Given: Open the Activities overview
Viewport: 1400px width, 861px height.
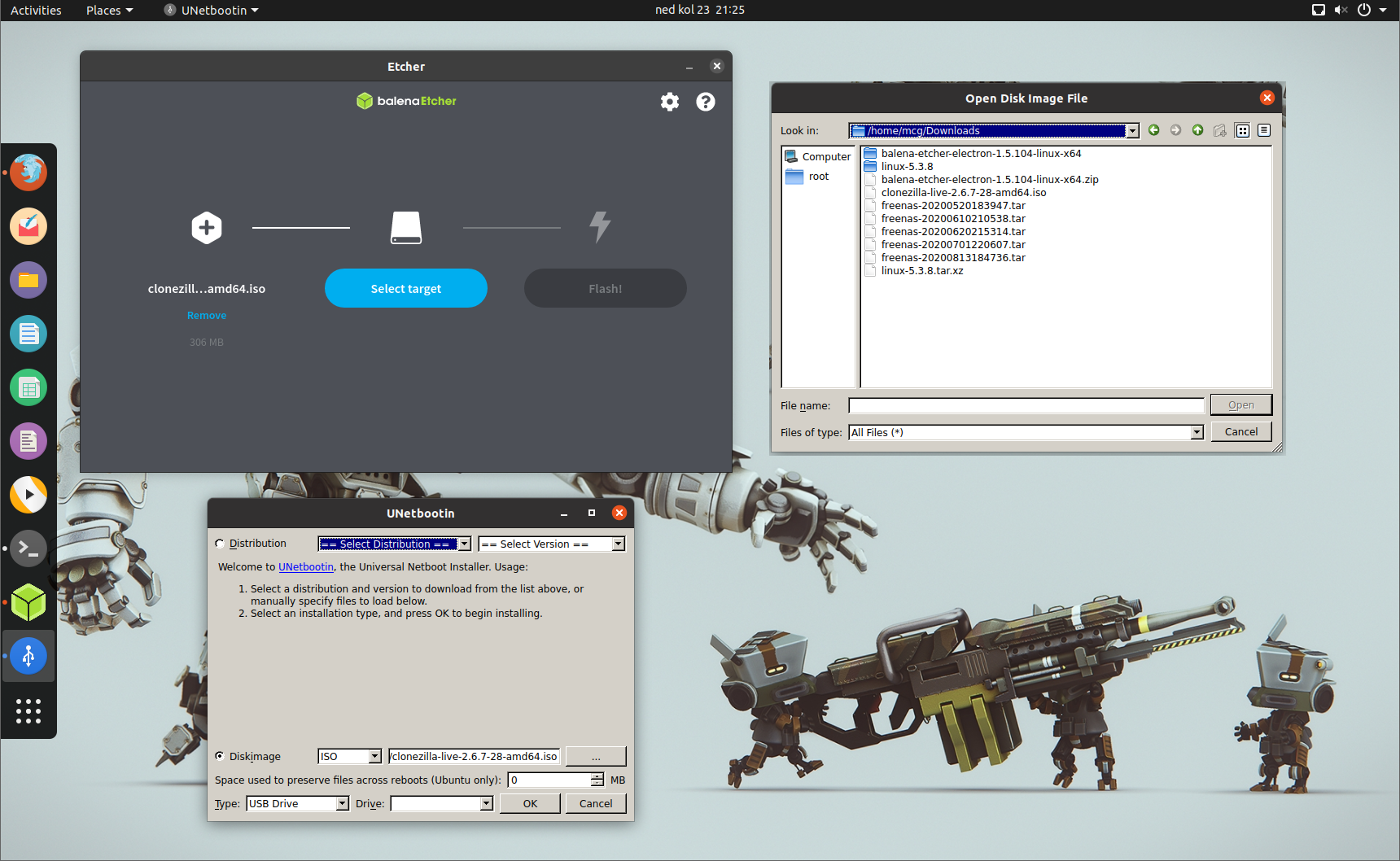Looking at the screenshot, I should (x=36, y=10).
